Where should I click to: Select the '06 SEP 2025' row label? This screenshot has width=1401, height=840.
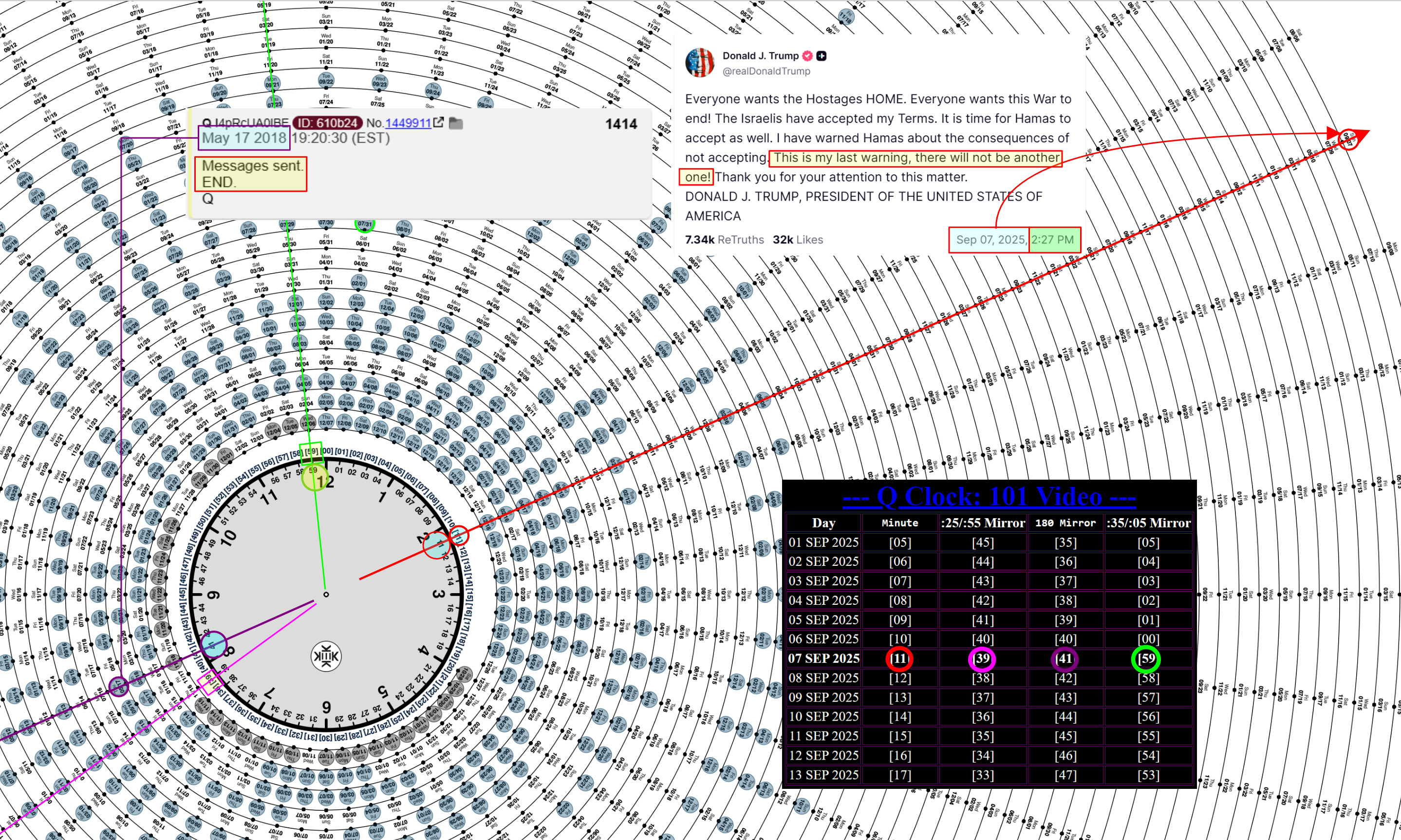coord(823,639)
